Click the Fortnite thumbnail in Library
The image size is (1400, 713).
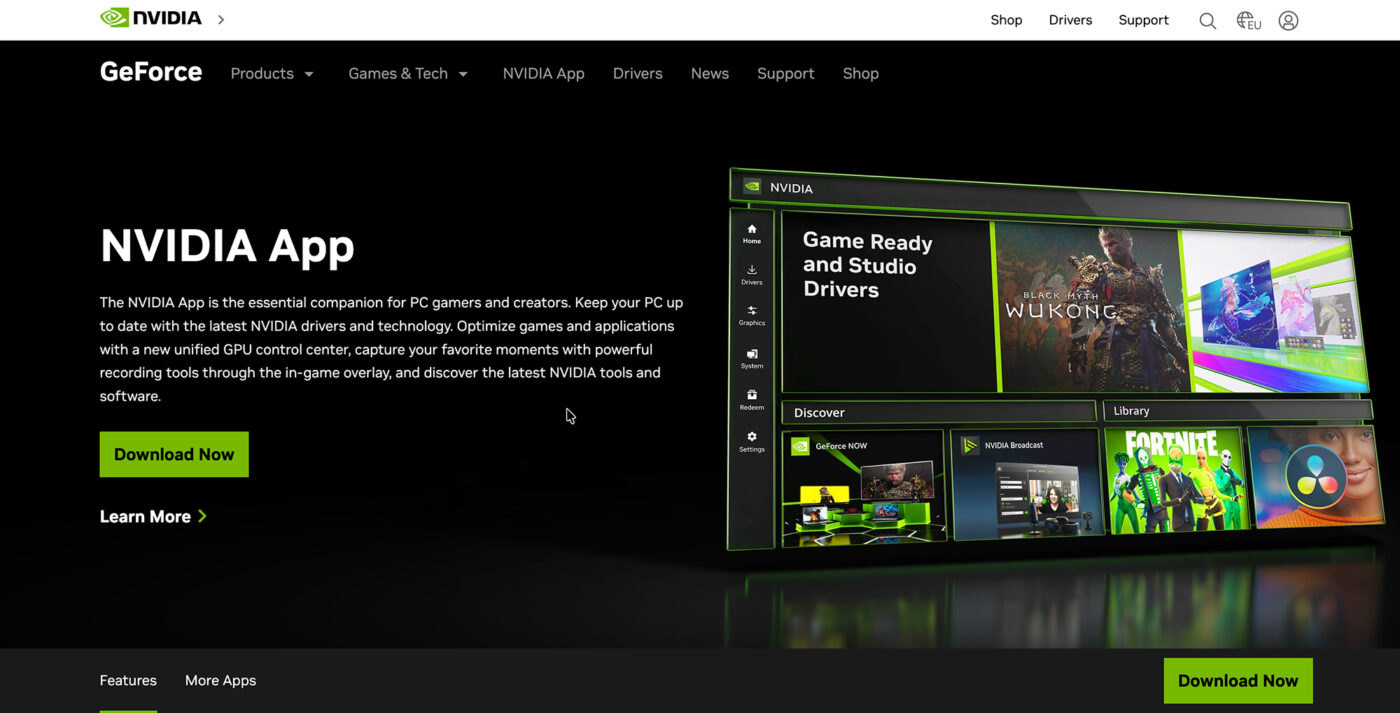click(1174, 480)
